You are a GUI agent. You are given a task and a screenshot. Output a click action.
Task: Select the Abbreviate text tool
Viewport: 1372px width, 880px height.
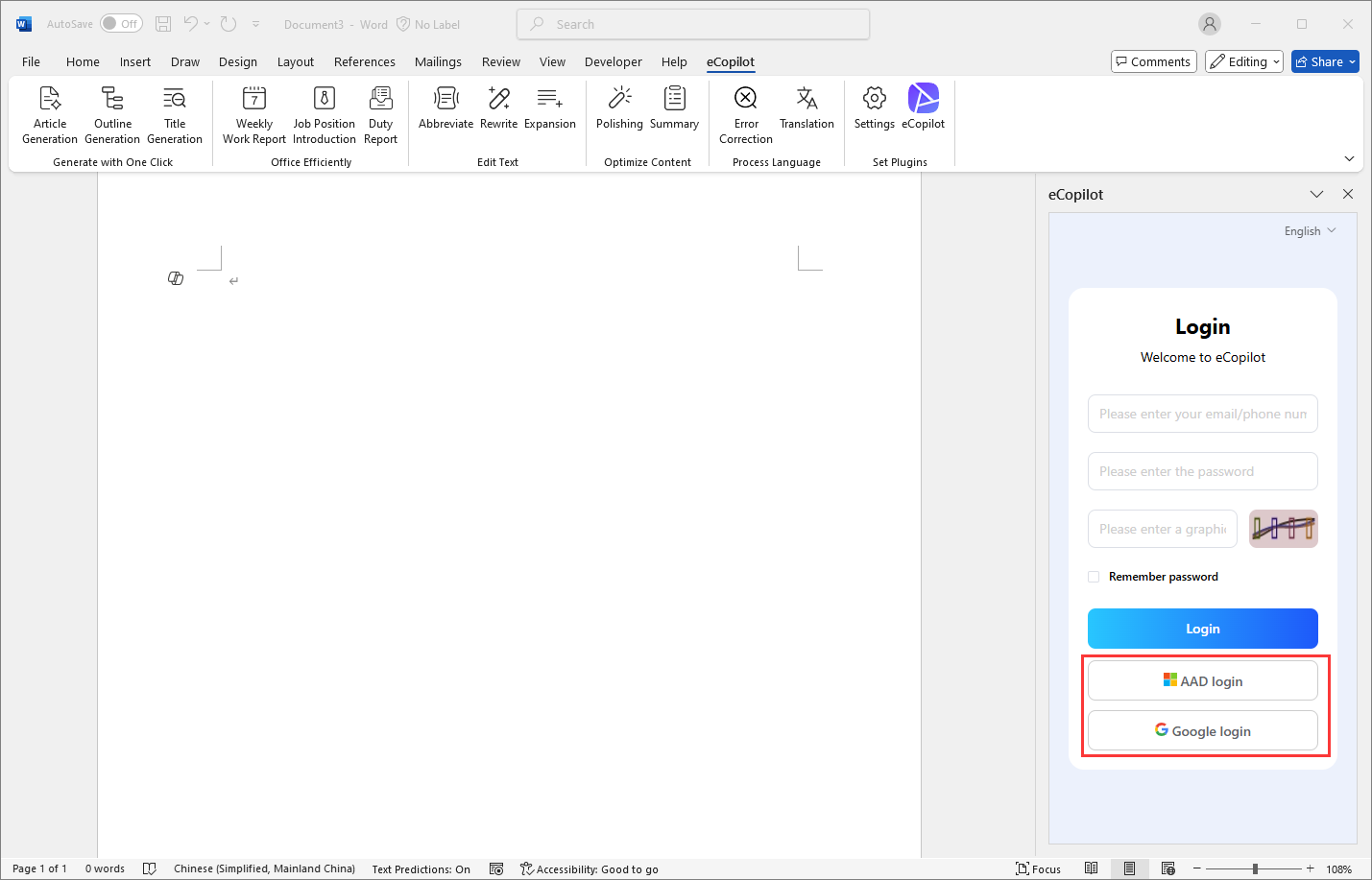point(446,107)
